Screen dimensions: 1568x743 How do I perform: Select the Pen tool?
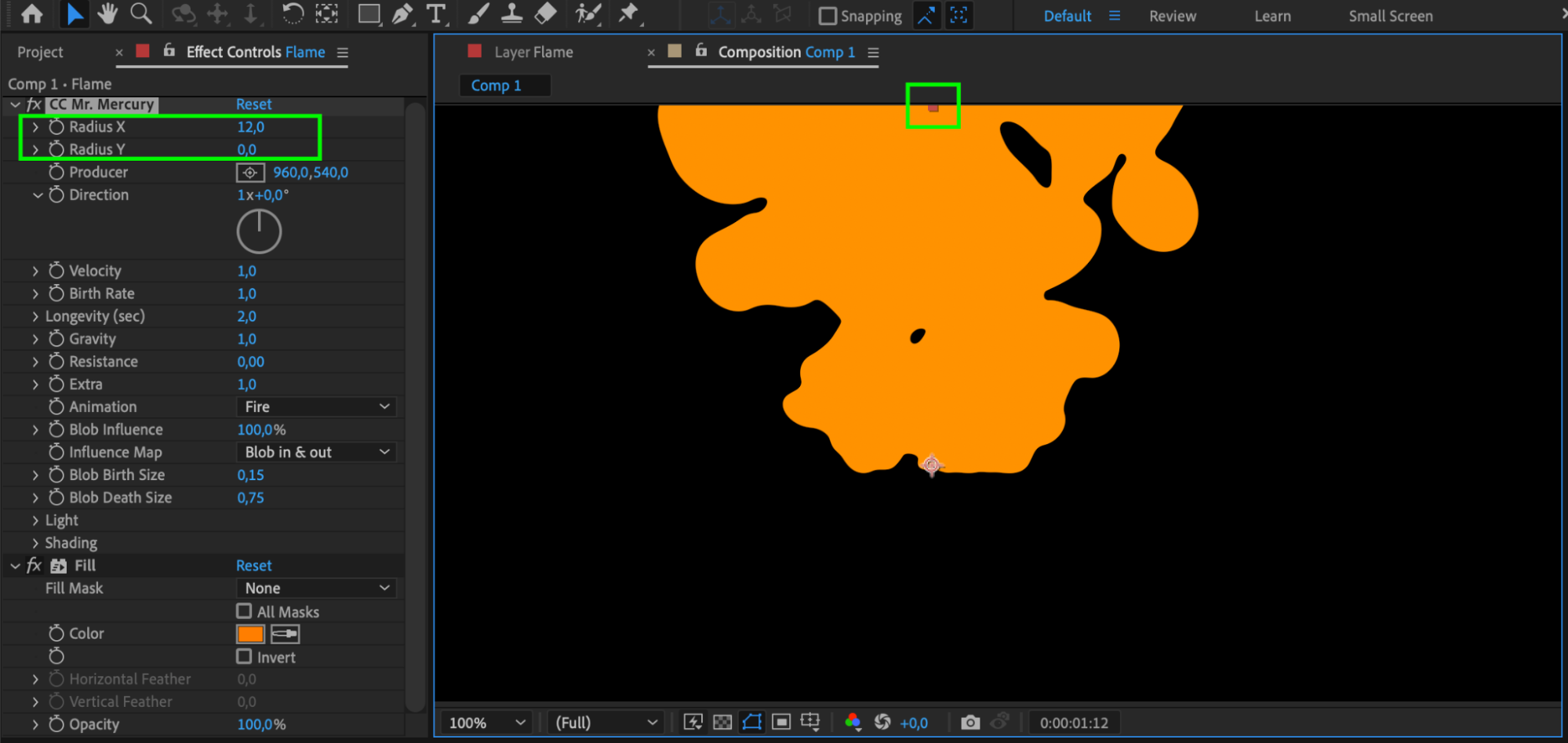click(x=402, y=14)
